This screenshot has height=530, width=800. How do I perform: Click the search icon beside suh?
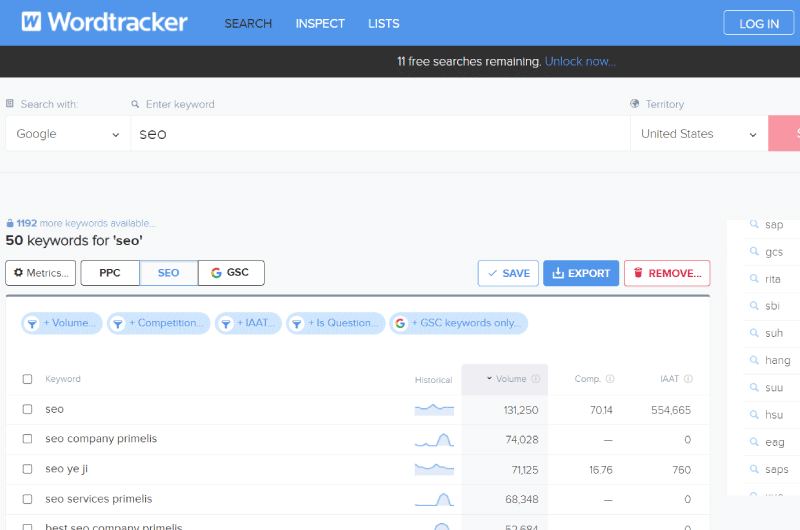(754, 333)
